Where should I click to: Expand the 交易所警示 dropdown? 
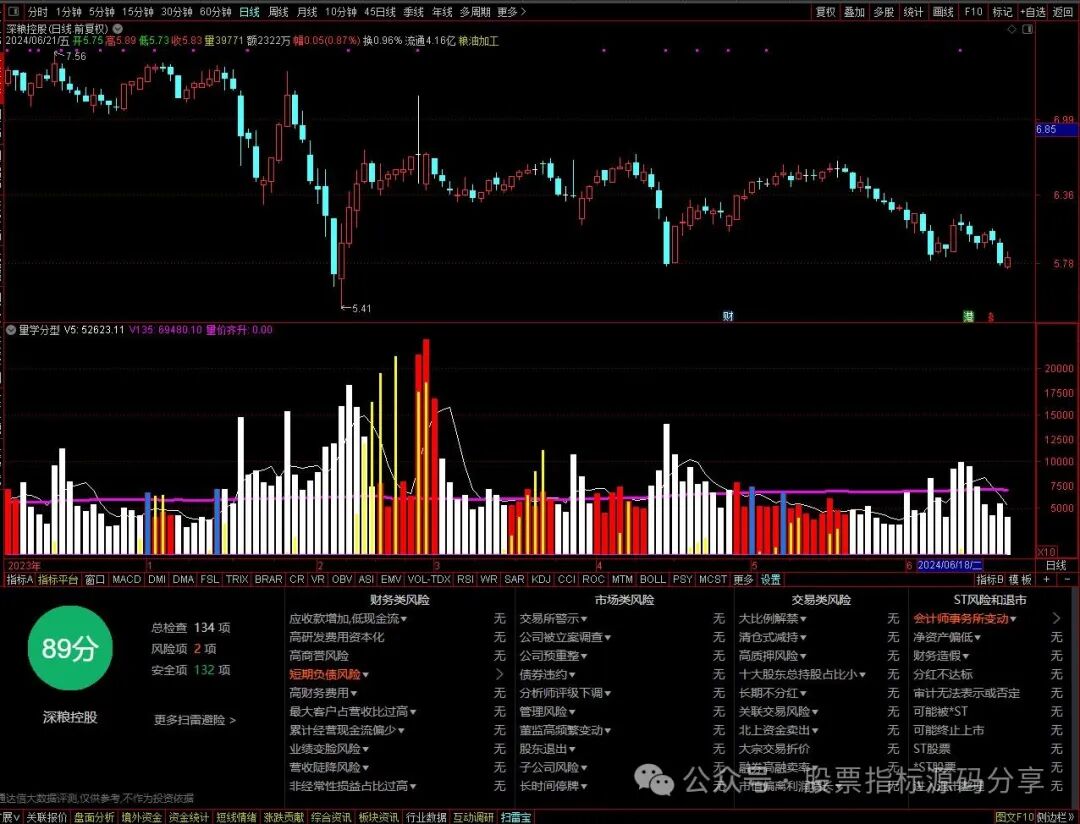tap(553, 619)
